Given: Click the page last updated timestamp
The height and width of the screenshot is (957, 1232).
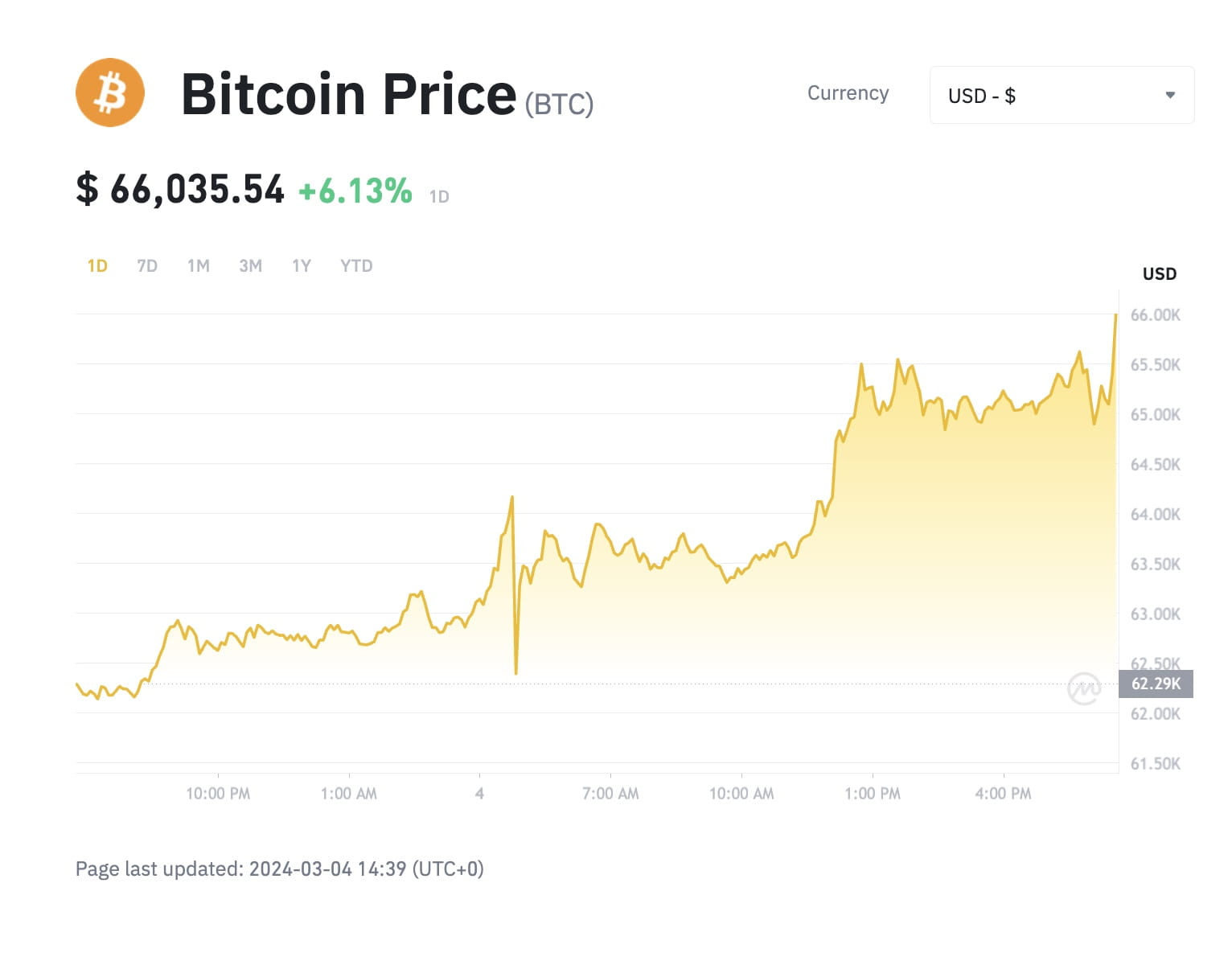Looking at the screenshot, I should coord(280,869).
